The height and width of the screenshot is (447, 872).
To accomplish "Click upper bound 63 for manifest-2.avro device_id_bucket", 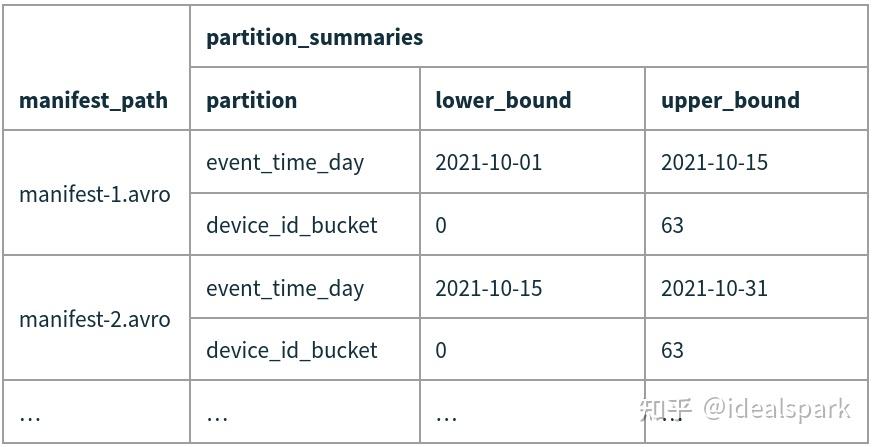I will (x=672, y=350).
